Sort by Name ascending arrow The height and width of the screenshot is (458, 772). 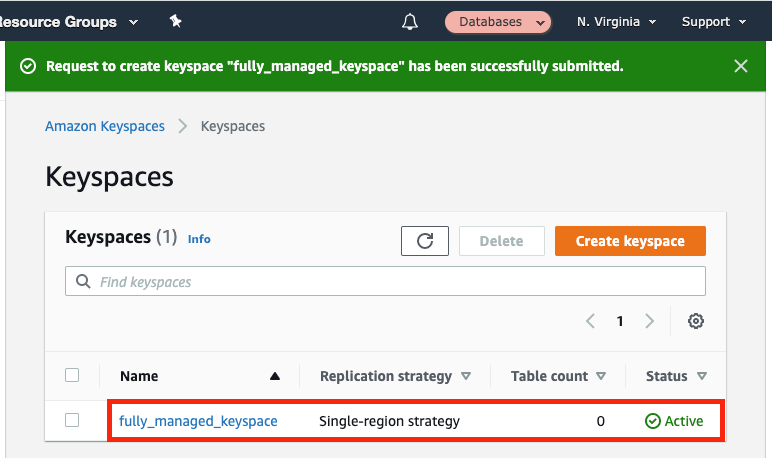coord(275,377)
